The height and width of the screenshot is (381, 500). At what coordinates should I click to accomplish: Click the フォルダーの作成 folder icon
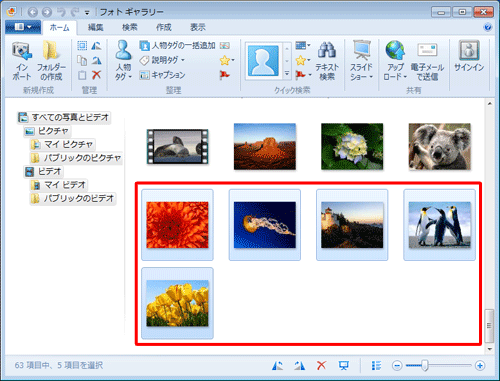point(51,51)
